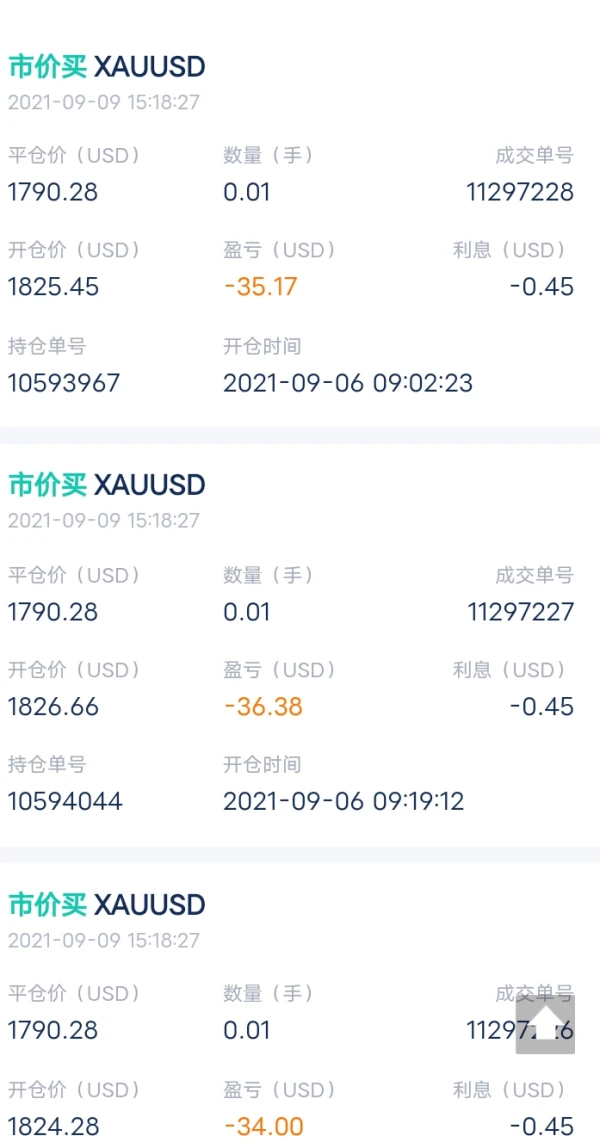Tap opening time 2021-09-06 09:19:12
600x1142 pixels.
pyautogui.click(x=343, y=801)
